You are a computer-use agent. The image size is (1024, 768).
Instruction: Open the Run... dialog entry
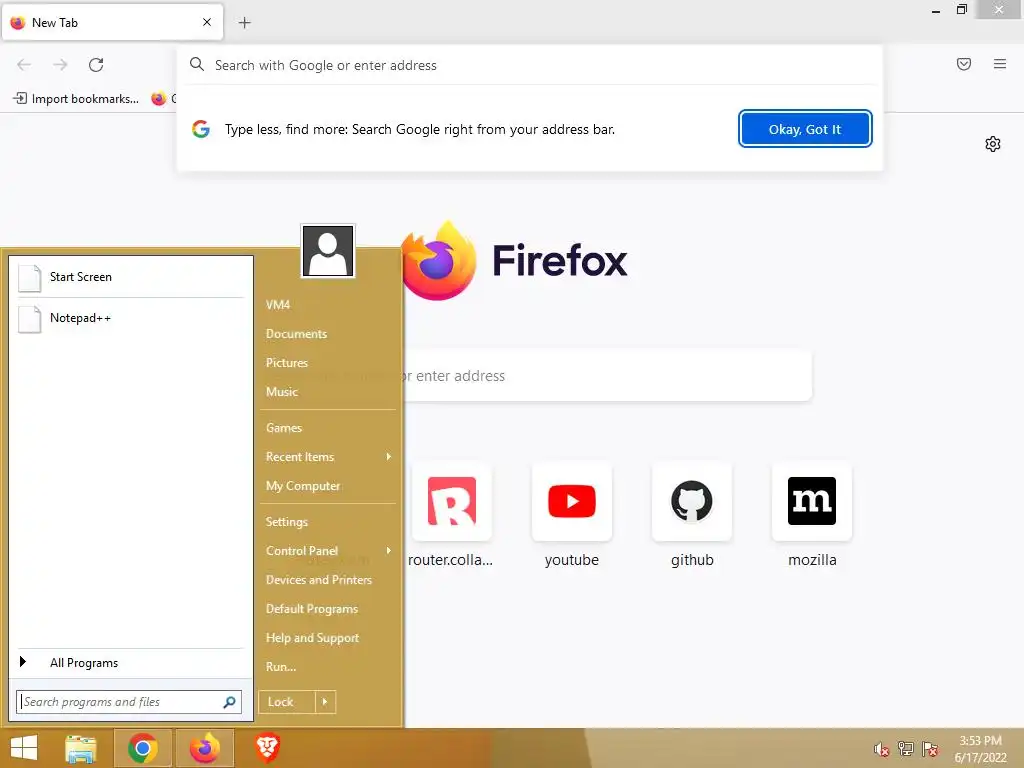pyautogui.click(x=281, y=667)
